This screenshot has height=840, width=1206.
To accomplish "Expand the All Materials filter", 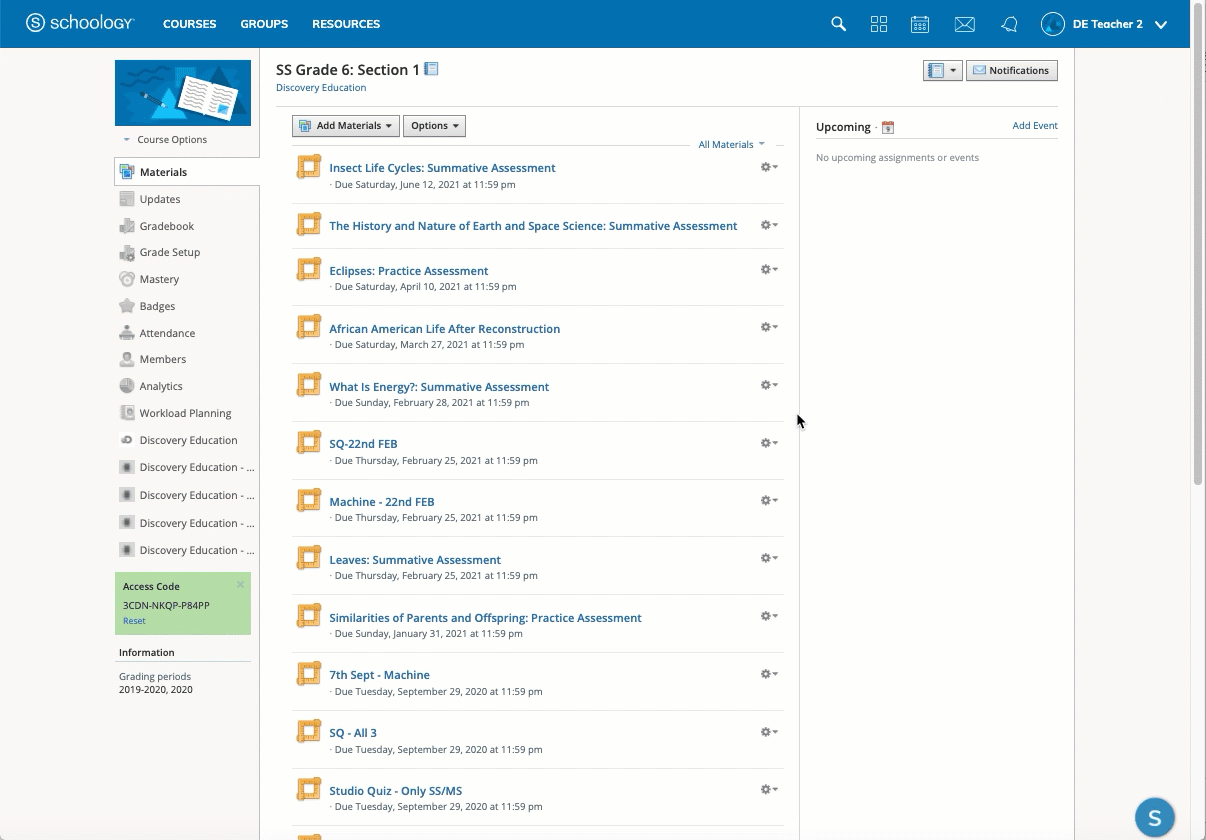I will pos(731,145).
